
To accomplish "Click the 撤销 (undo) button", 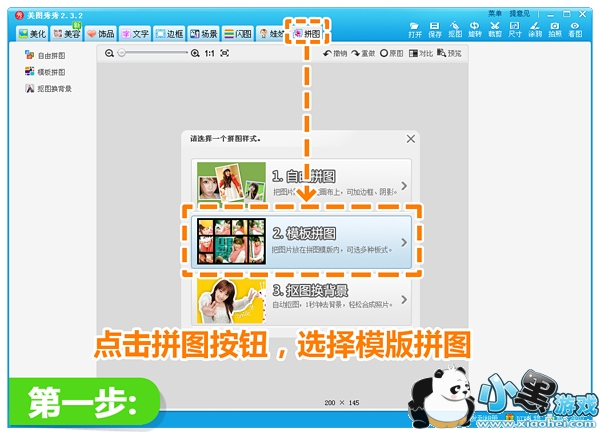I will tap(335, 53).
